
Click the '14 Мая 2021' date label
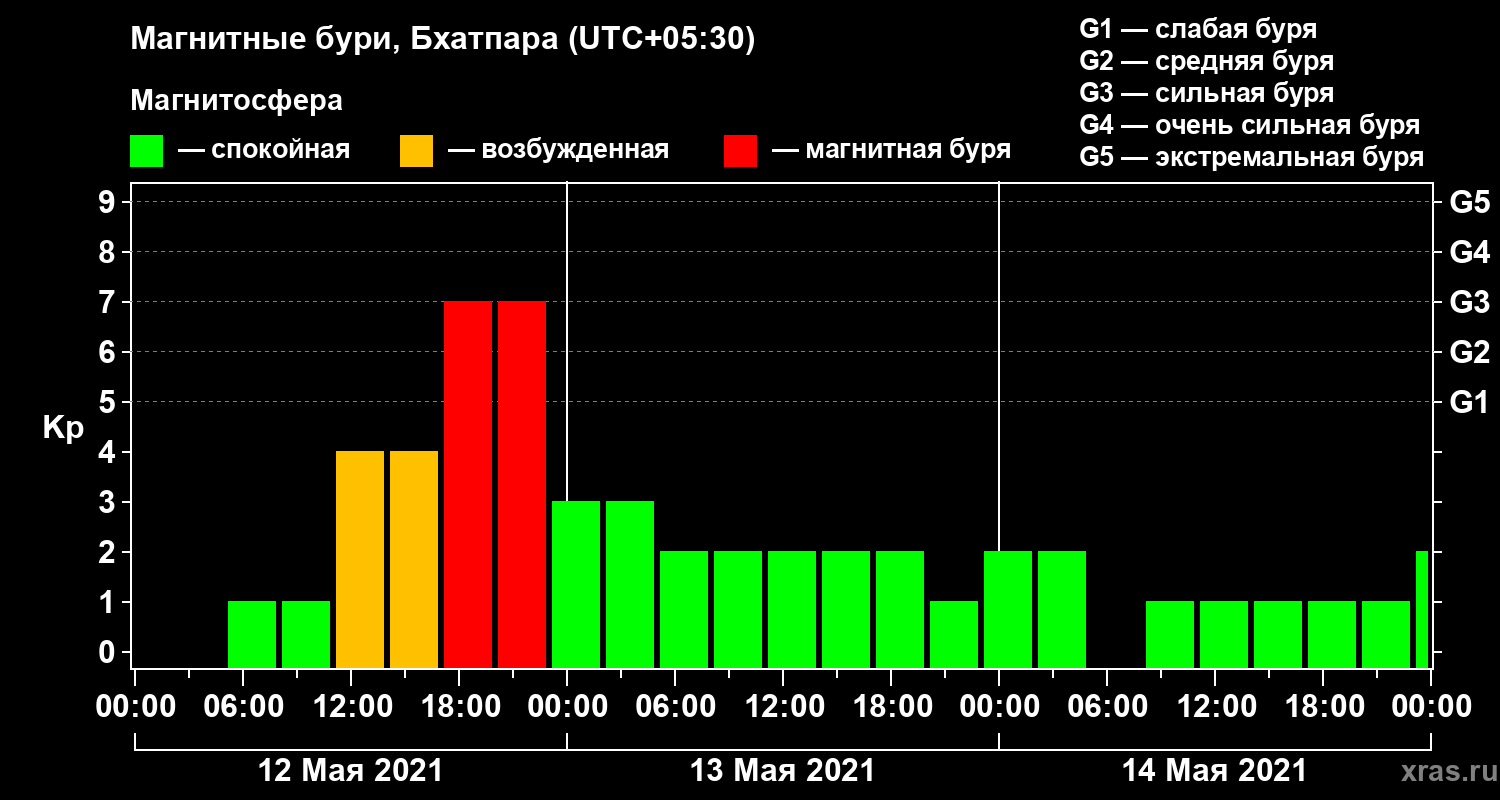point(1214,771)
